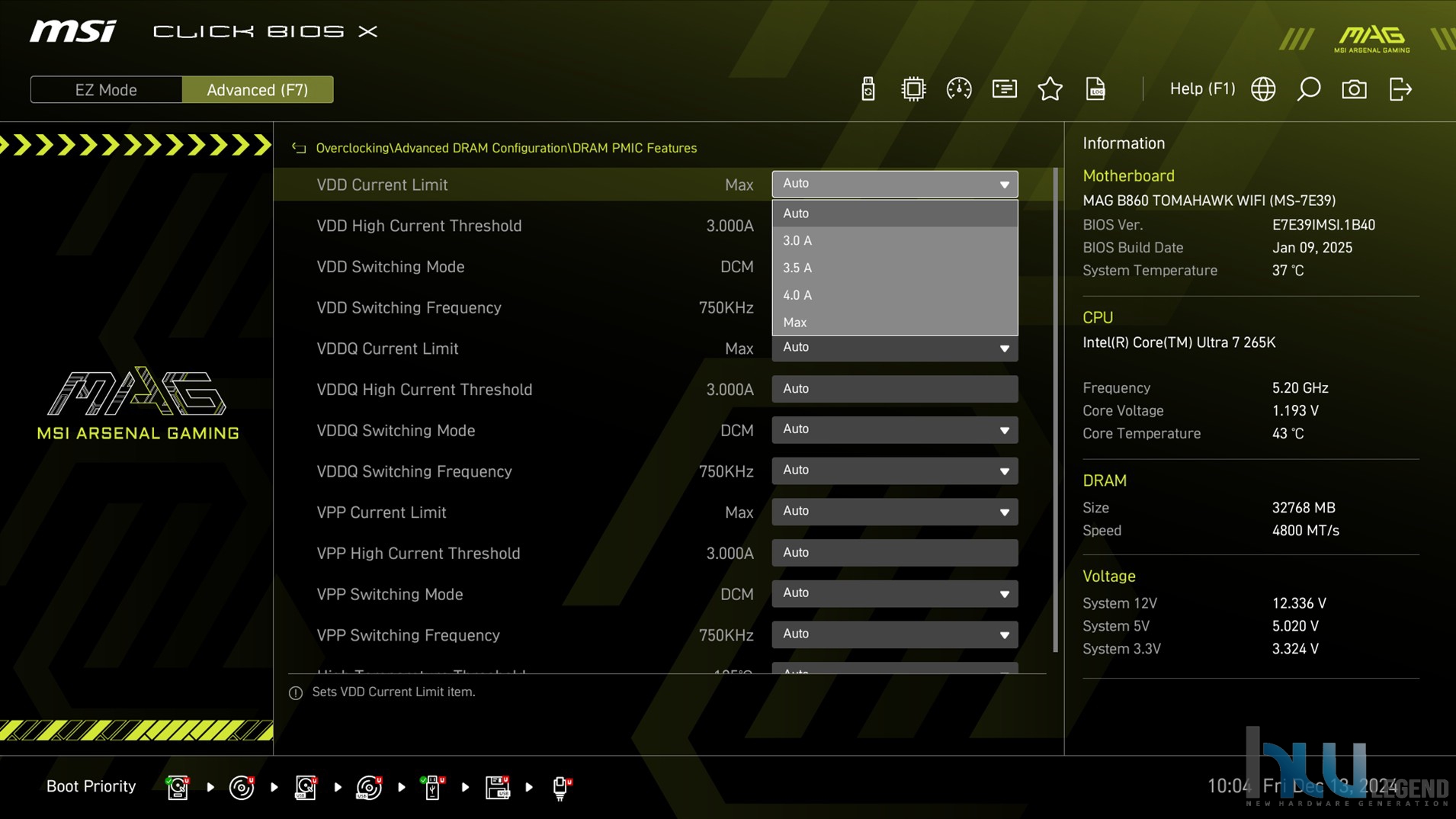Select the VDD High Current Threshold row
The image size is (1456, 819).
click(x=663, y=226)
